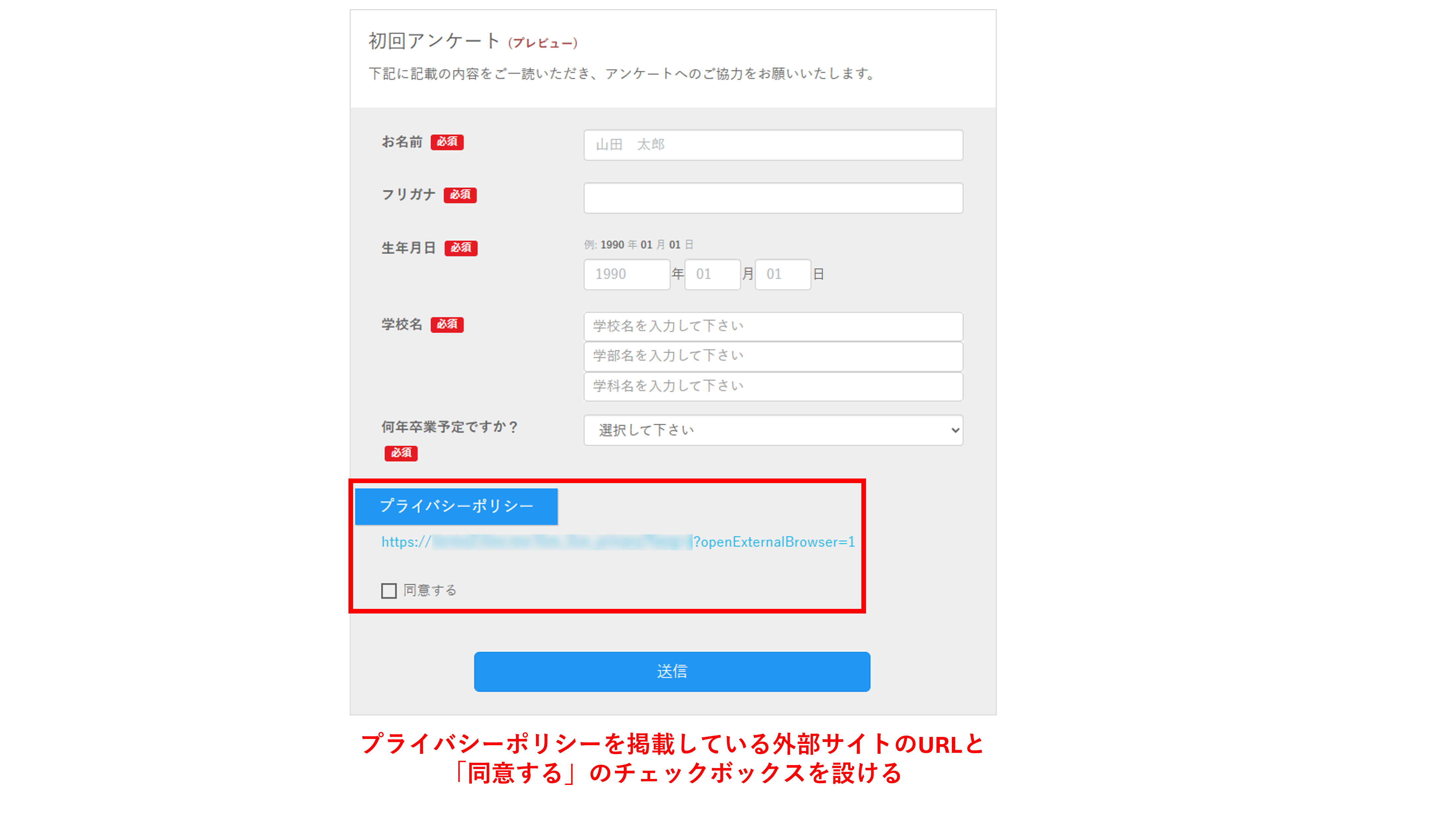This screenshot has width=1456, height=819.
Task: Click the survey description text under the title
Action: (x=623, y=73)
